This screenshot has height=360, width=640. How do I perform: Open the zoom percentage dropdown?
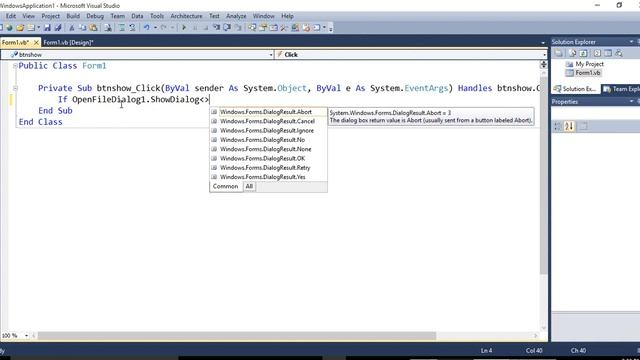(x=27, y=336)
